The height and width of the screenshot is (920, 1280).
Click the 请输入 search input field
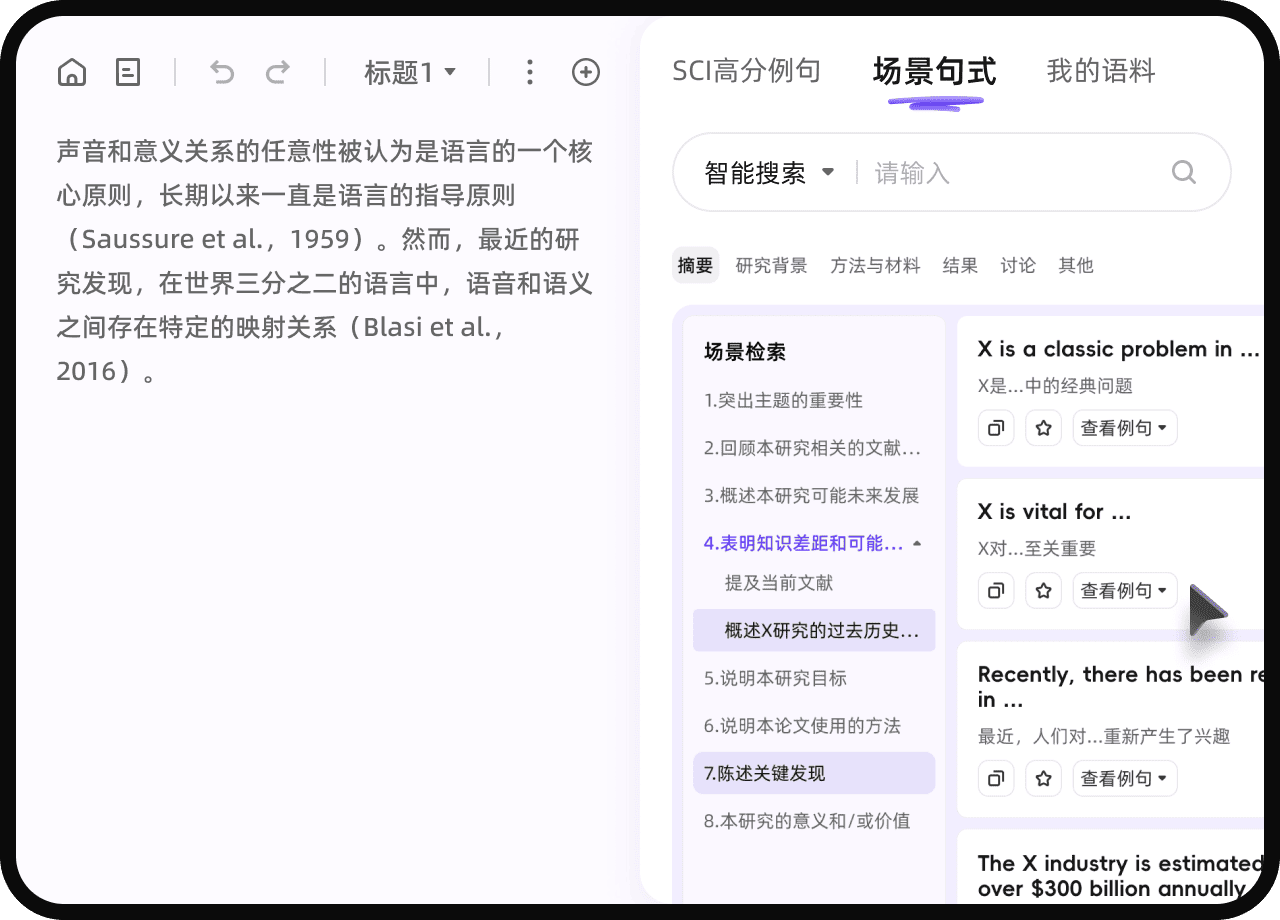[x=1010, y=173]
